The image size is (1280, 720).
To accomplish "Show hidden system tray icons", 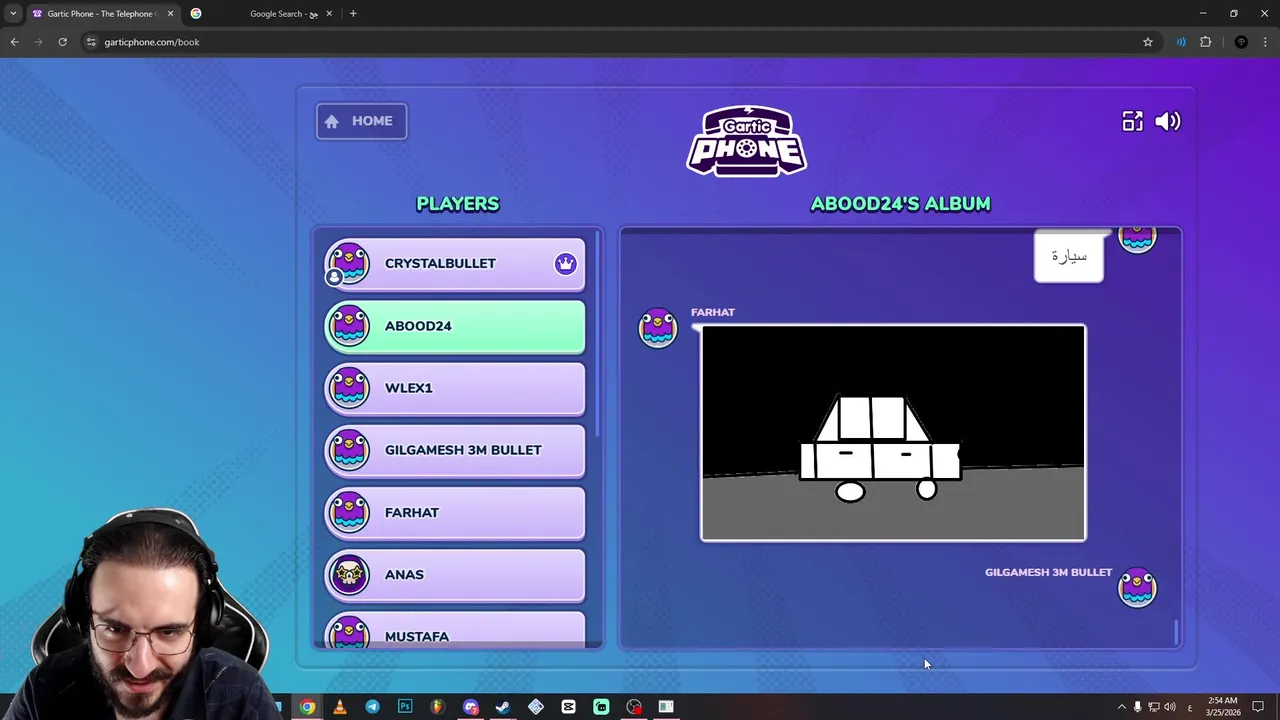I will (x=1121, y=707).
